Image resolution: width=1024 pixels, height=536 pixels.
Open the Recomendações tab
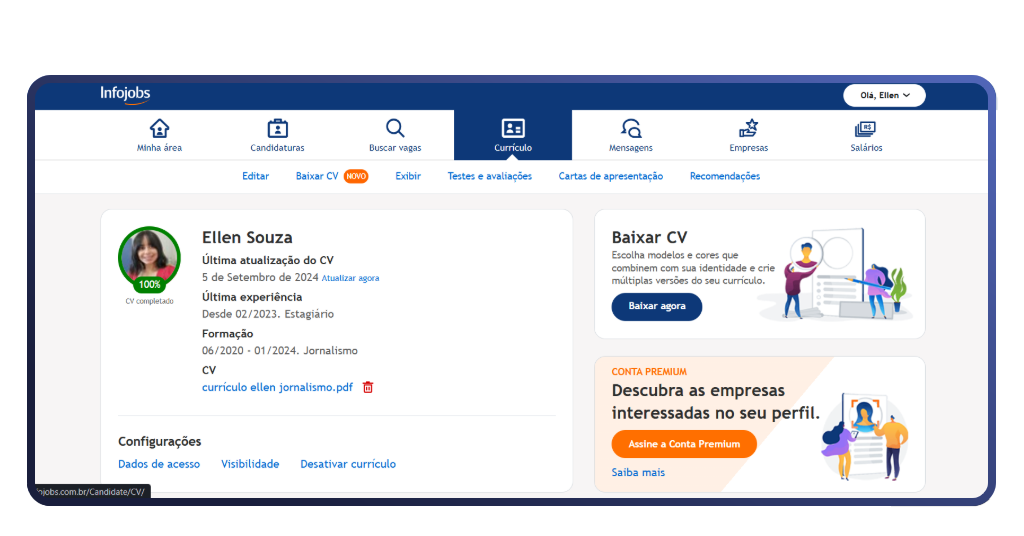coord(725,176)
